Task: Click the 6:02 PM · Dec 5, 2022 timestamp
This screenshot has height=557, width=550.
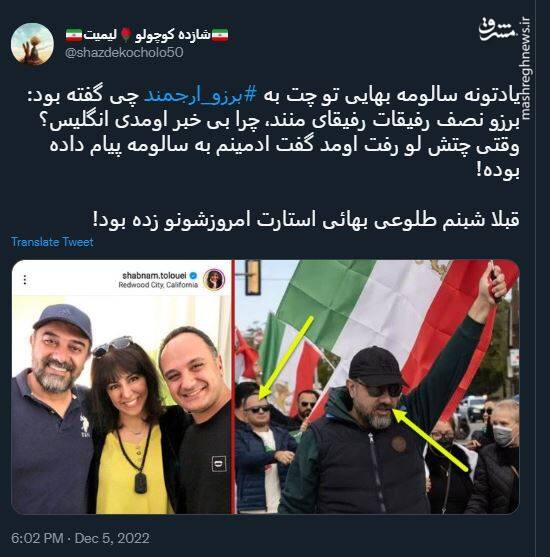Action: [x=80, y=538]
